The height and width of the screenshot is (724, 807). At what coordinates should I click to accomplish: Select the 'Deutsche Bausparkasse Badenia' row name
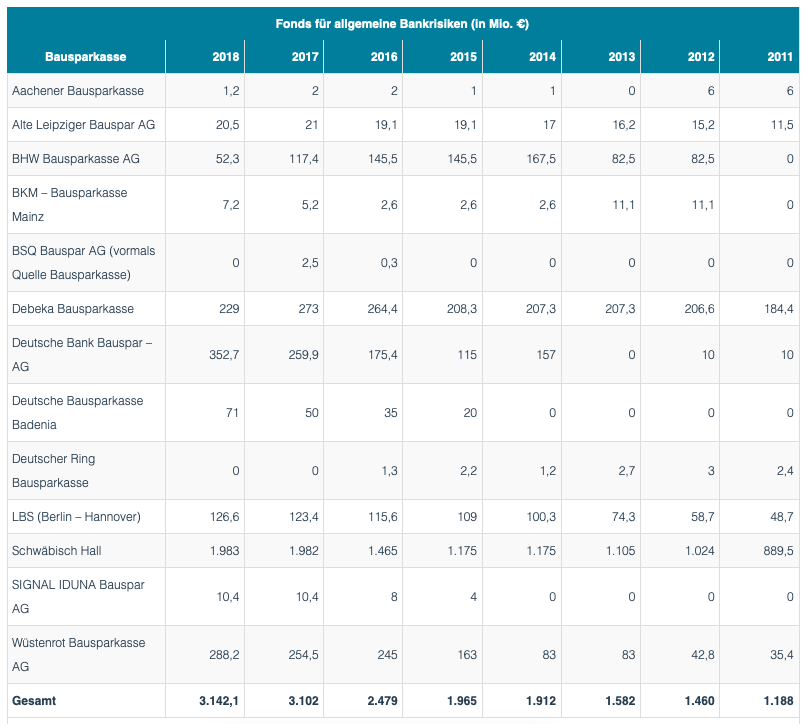pos(77,413)
